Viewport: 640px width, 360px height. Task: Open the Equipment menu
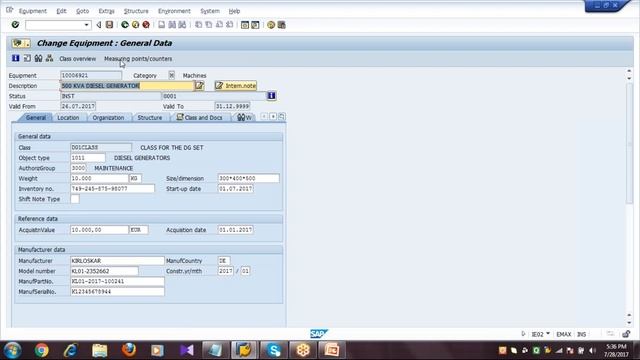(33, 11)
